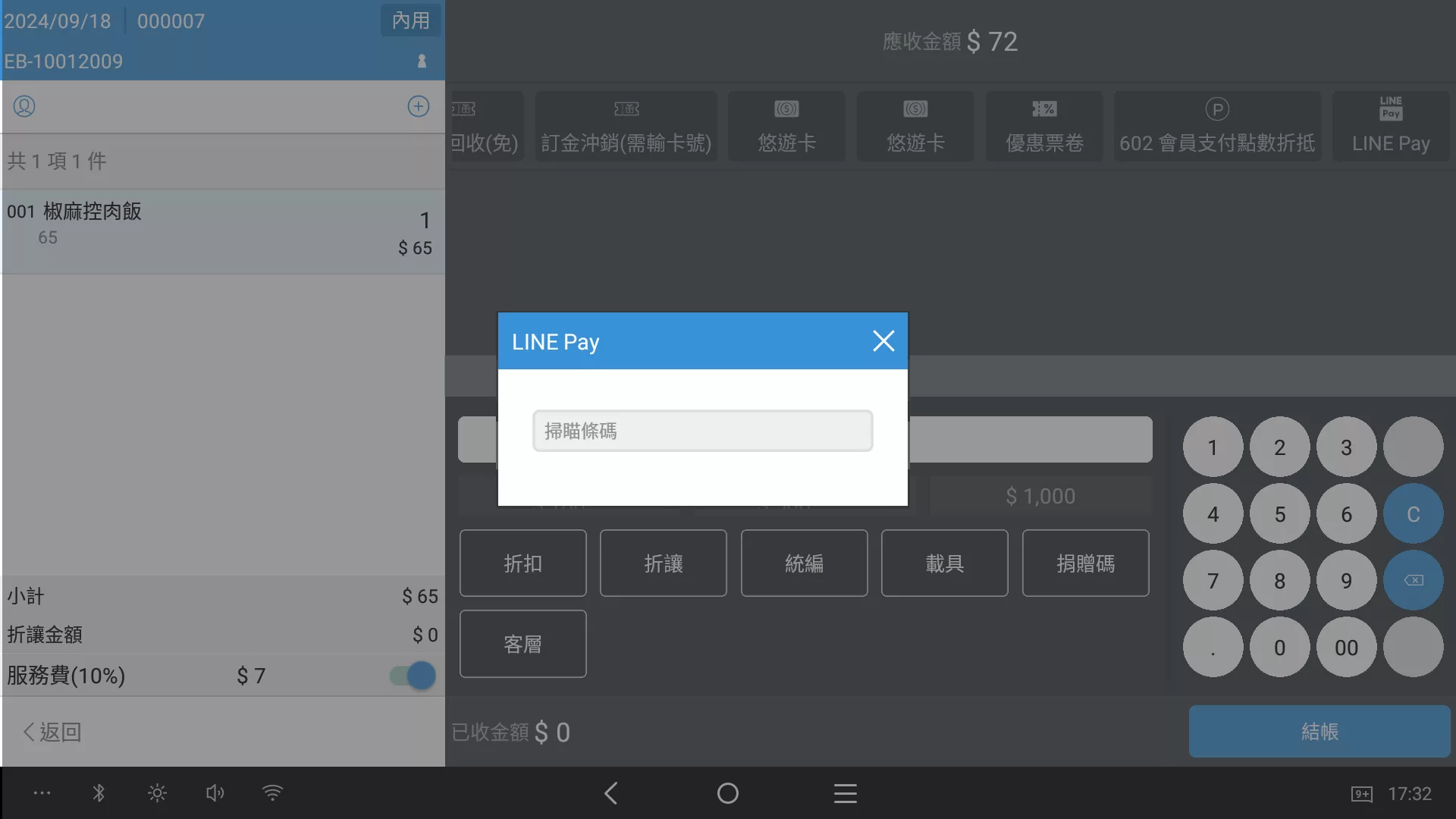The width and height of the screenshot is (1456, 819).
Task: Click the 小計 subtotal row
Action: [x=223, y=596]
